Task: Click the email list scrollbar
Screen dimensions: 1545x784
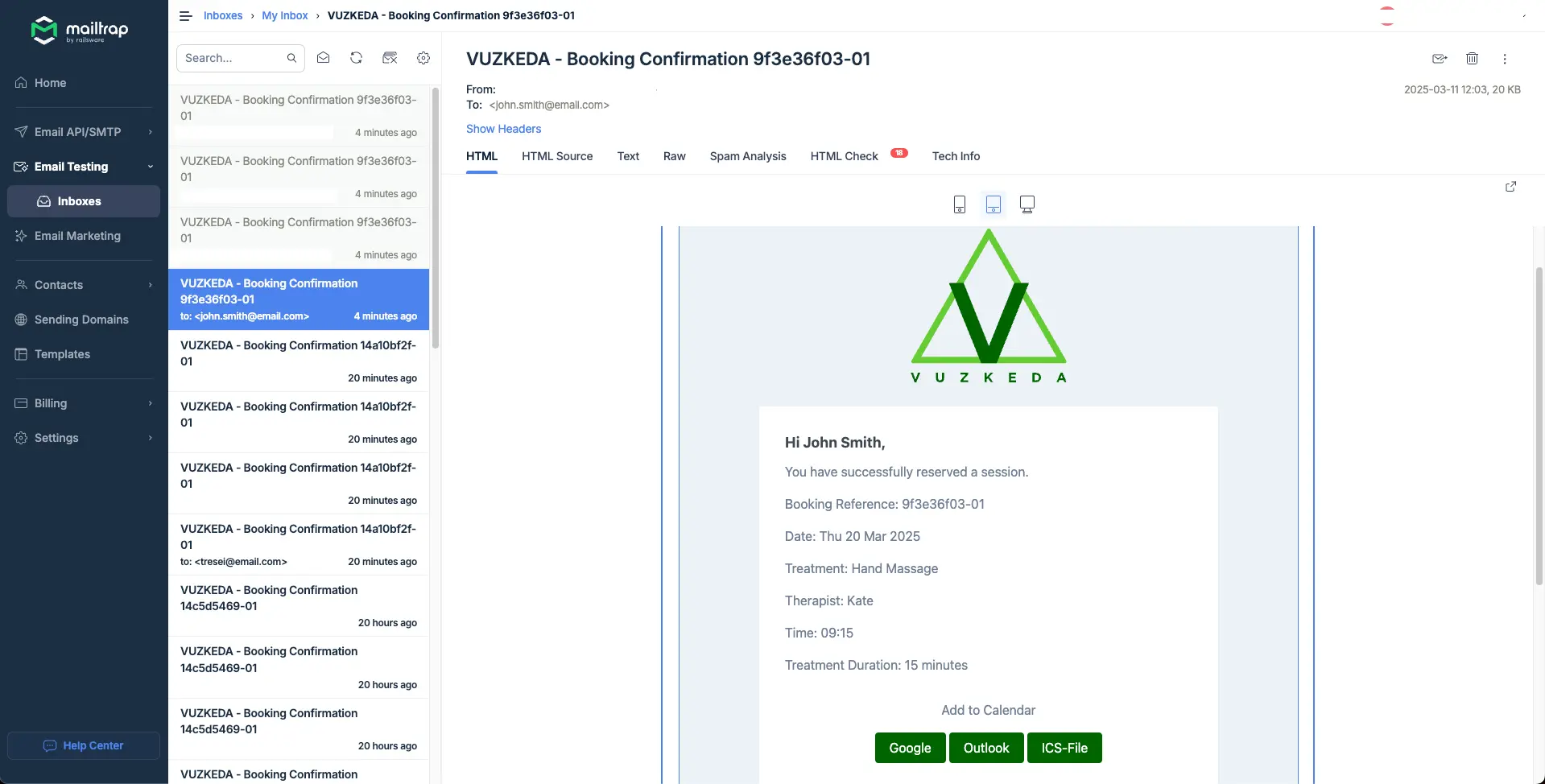Action: point(436,217)
